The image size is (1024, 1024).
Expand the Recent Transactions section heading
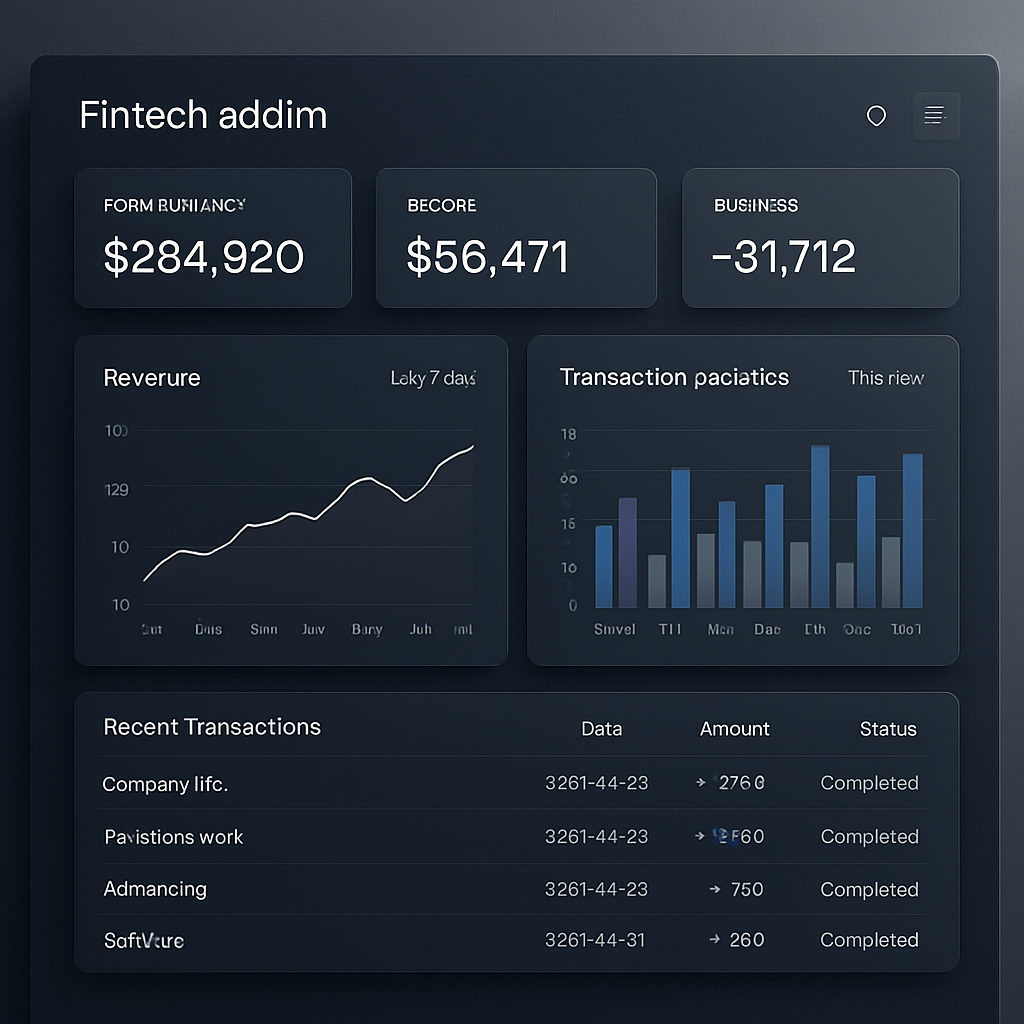(x=212, y=727)
